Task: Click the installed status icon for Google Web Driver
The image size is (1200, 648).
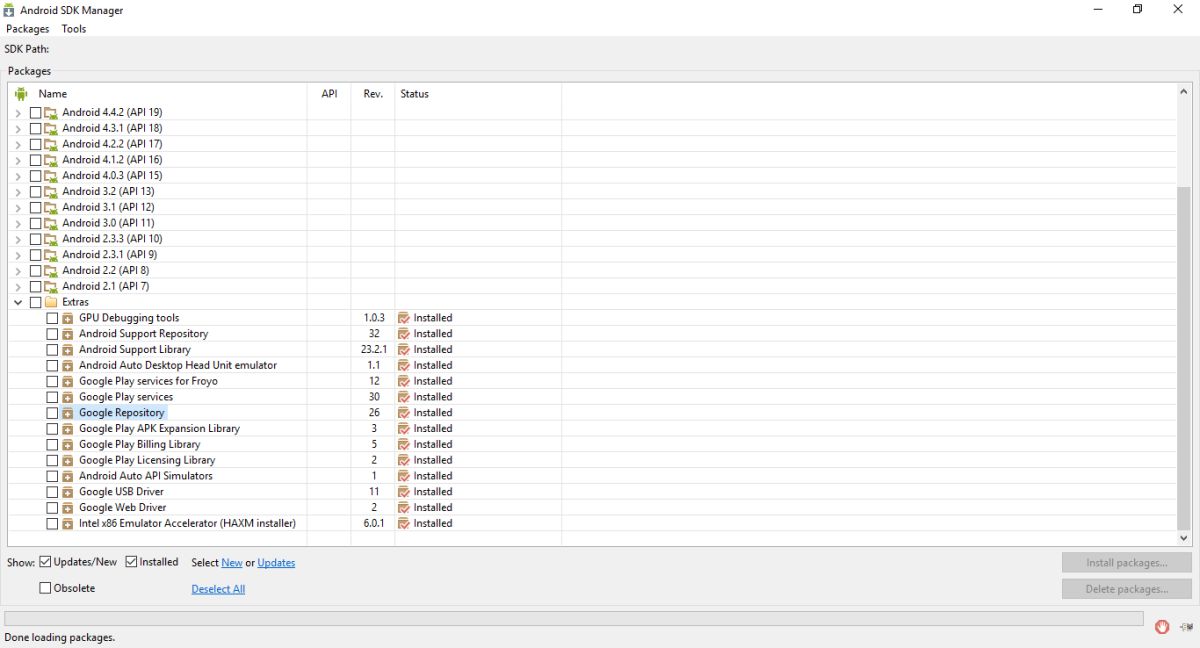Action: point(404,508)
